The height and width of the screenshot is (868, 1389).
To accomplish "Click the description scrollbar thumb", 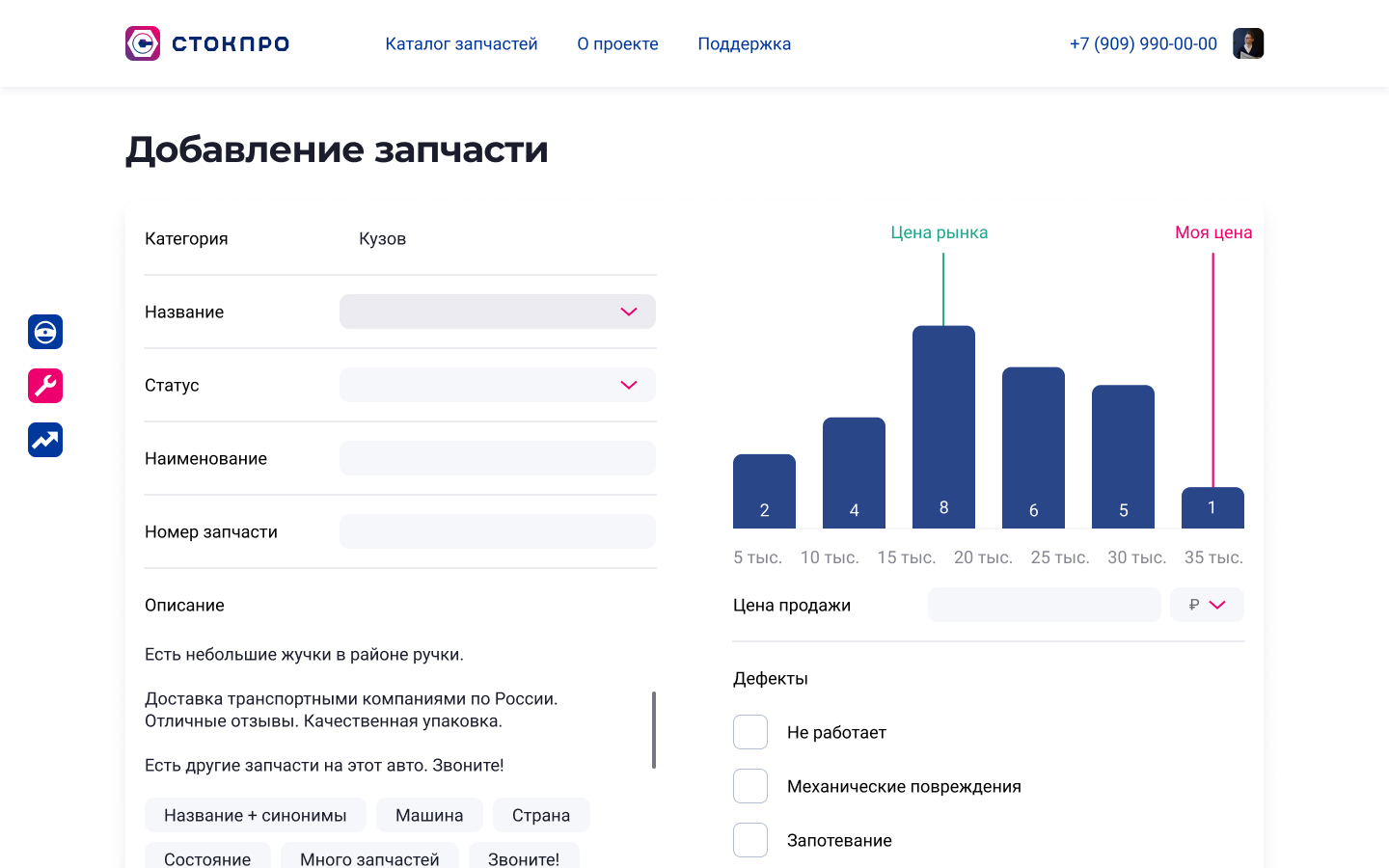I will [x=654, y=730].
